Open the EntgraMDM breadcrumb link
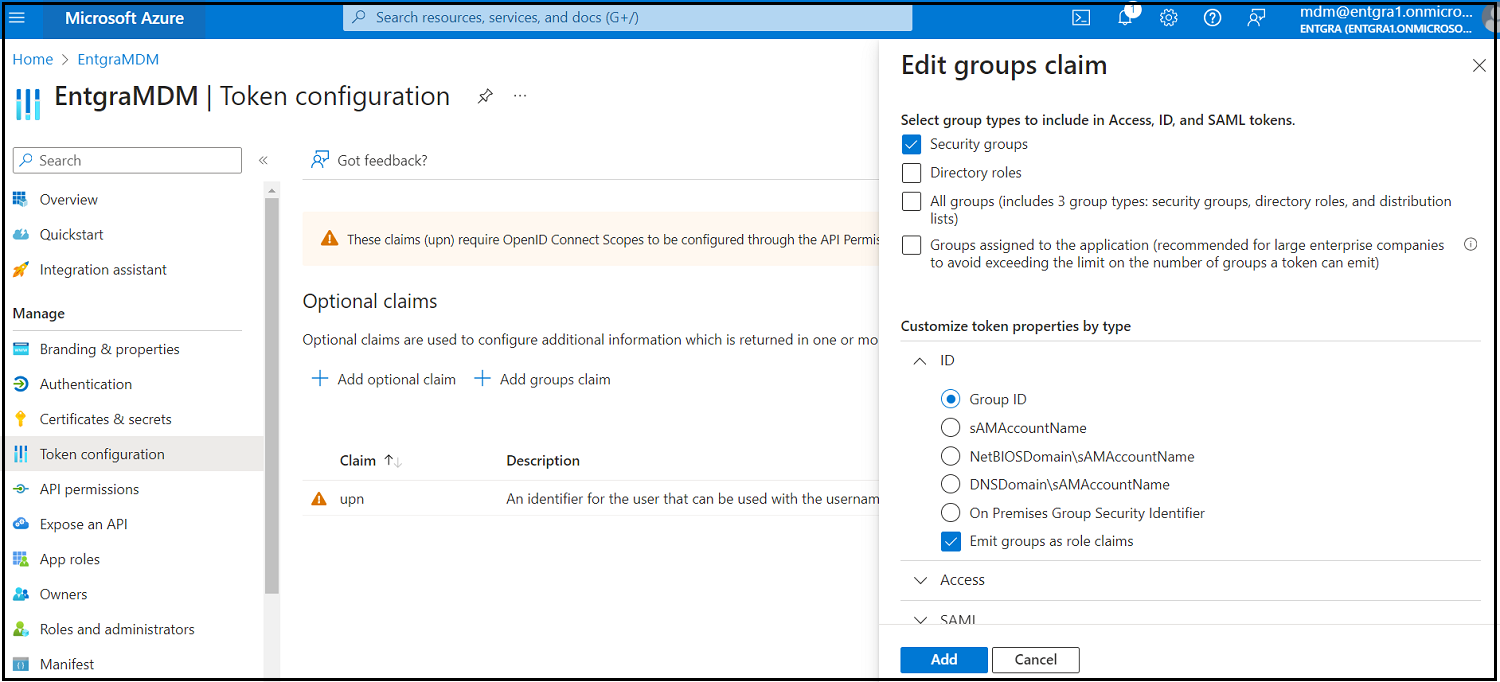The height and width of the screenshot is (682, 1500). coord(118,59)
